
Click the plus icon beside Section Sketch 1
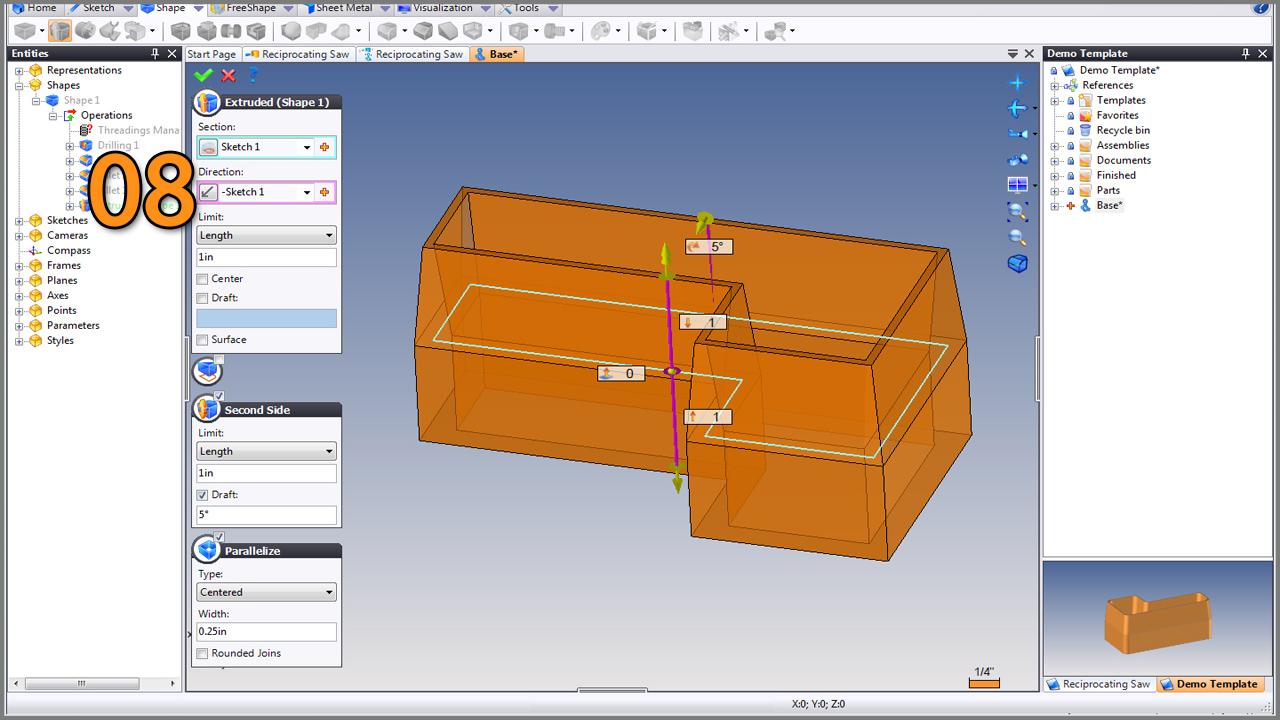coord(324,147)
